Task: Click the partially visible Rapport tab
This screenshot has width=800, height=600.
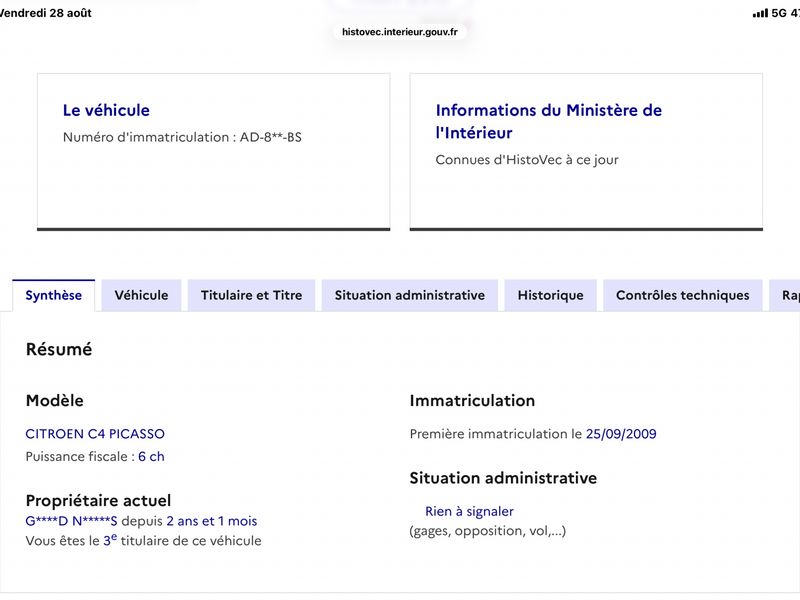Action: click(785, 295)
